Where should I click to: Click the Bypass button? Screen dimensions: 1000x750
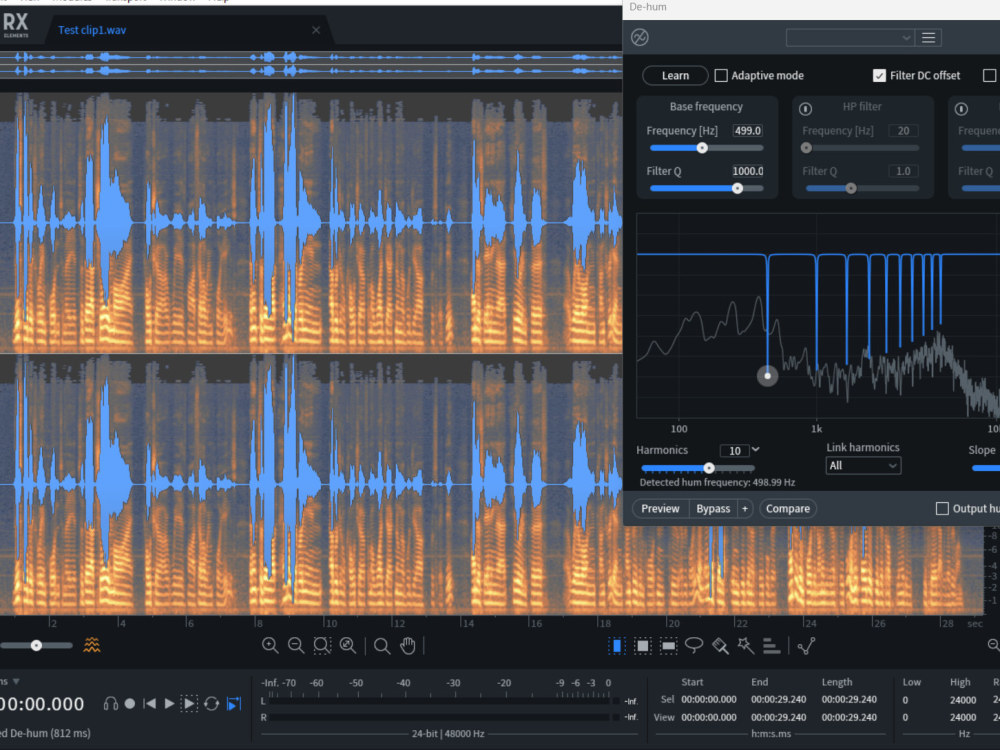pos(713,508)
